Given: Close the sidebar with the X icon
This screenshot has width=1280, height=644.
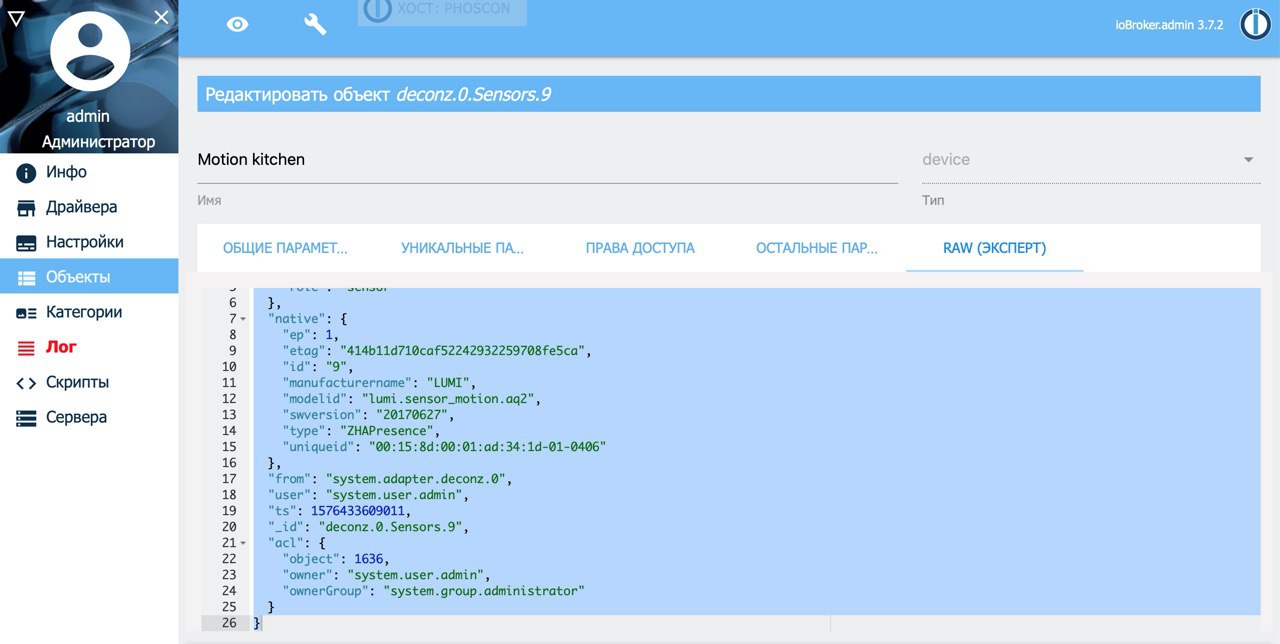Looking at the screenshot, I should [x=162, y=16].
